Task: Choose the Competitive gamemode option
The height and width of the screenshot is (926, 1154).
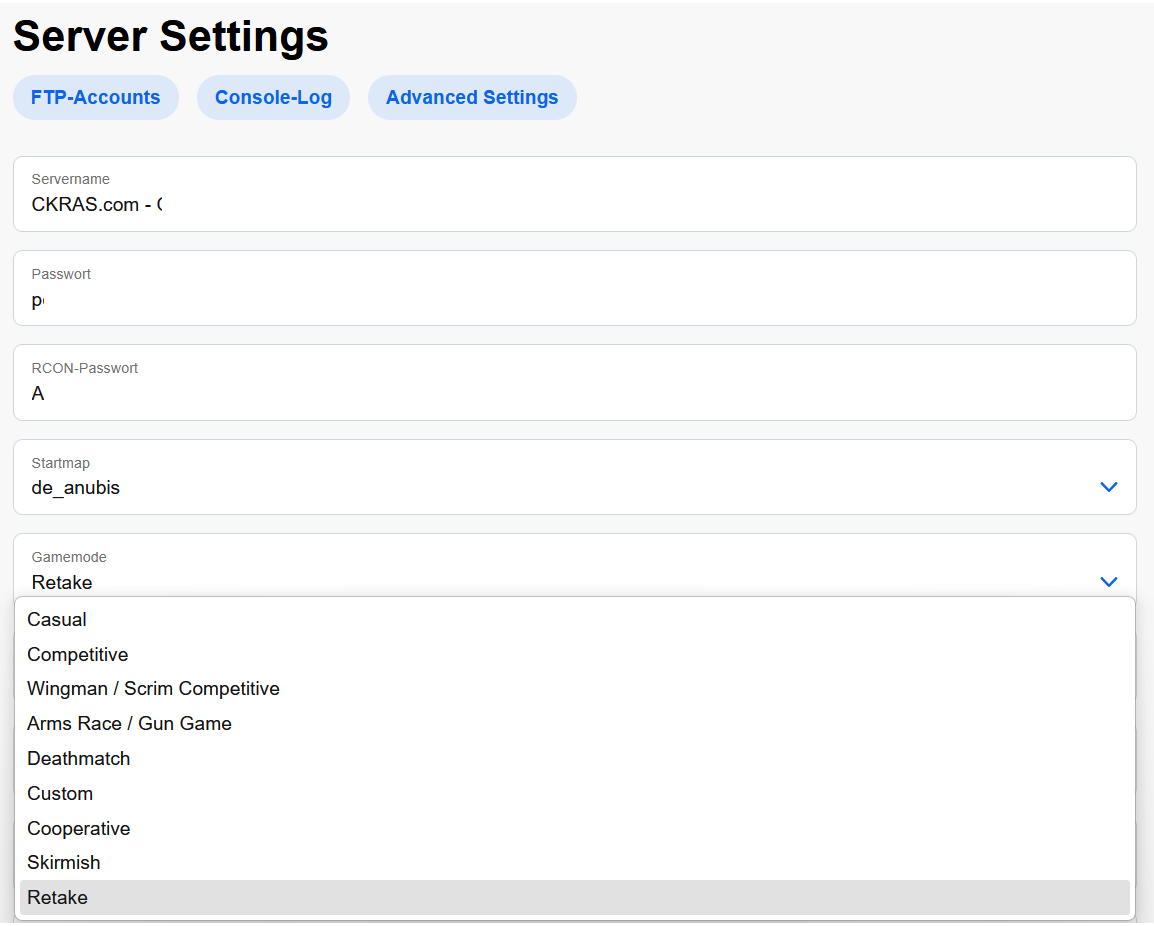Action: point(78,654)
